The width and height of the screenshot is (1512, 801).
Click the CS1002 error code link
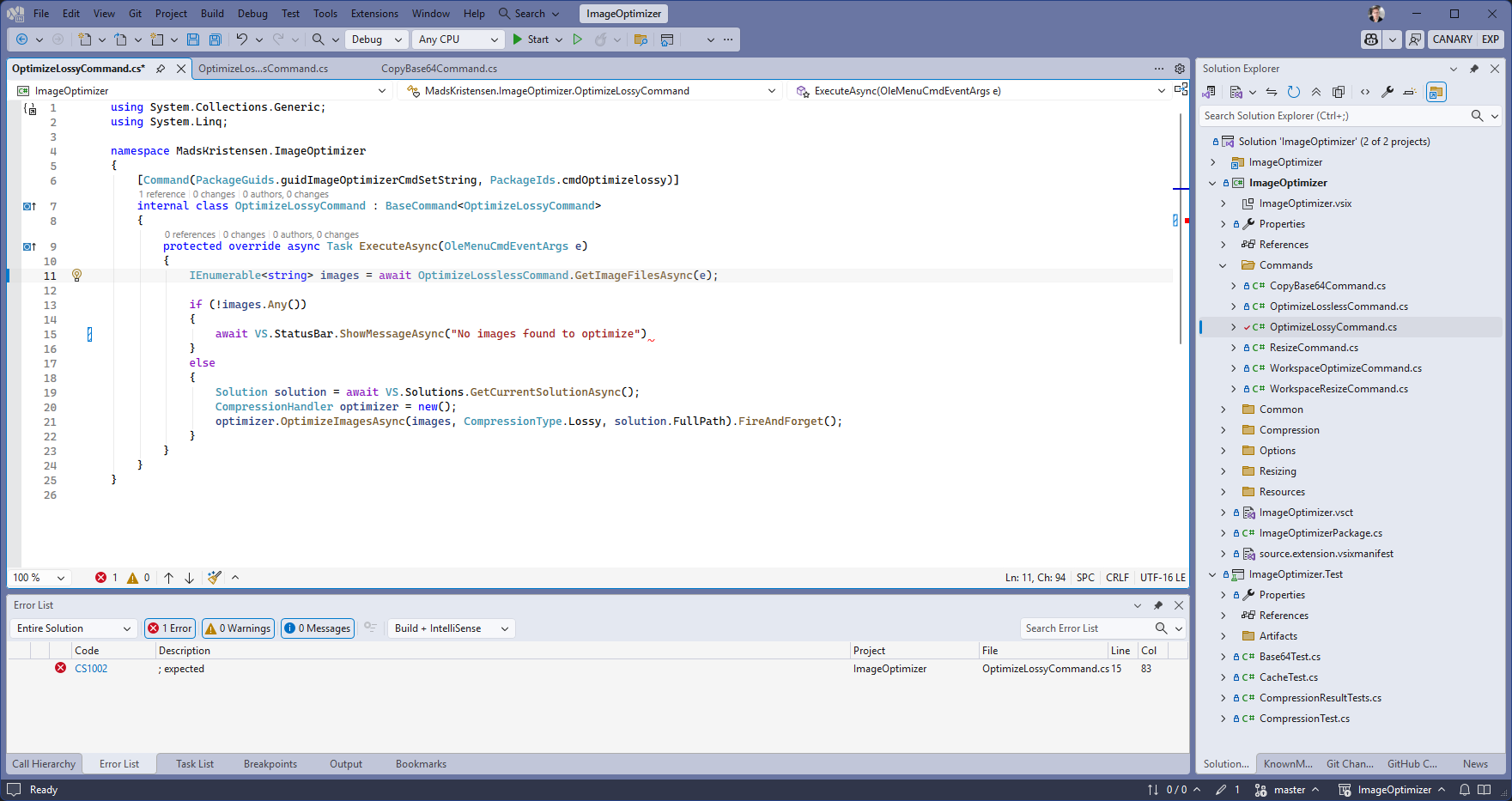click(x=91, y=669)
